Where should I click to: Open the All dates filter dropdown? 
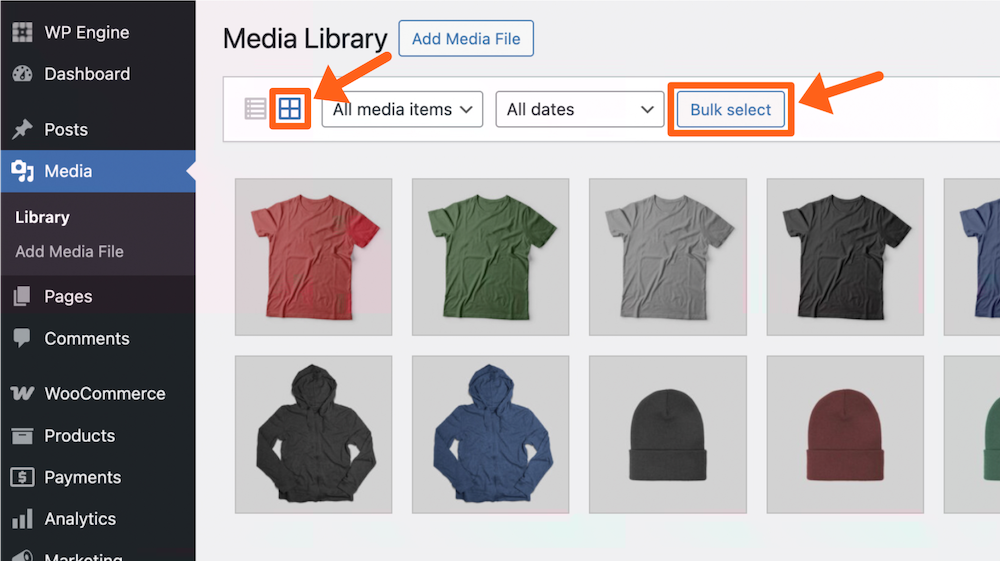[580, 110]
